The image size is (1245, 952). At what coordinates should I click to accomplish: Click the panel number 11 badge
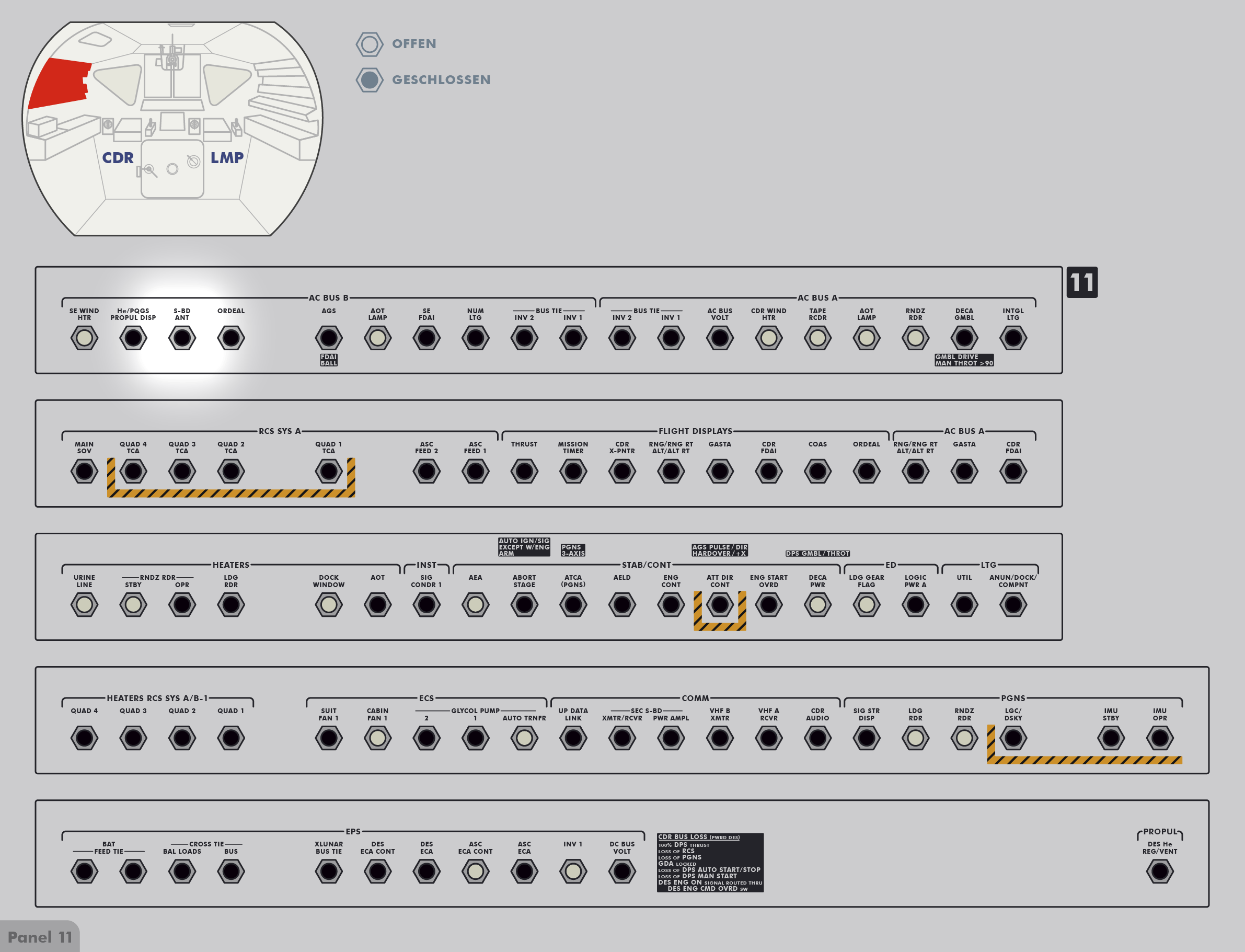[1081, 282]
